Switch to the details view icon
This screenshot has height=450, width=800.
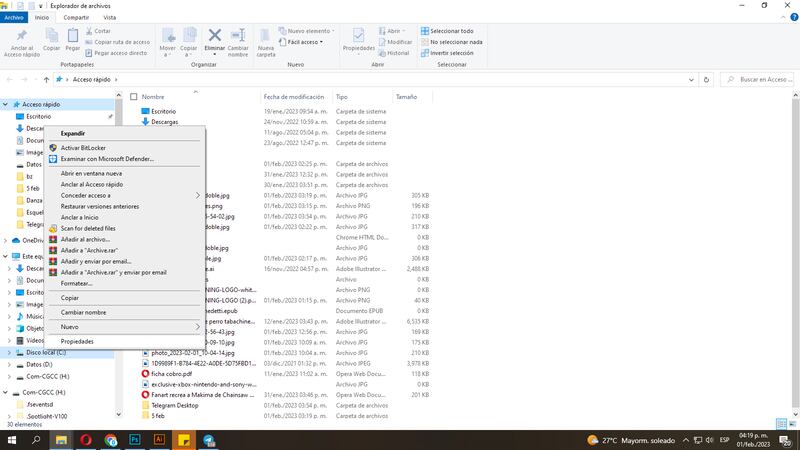pyautogui.click(x=781, y=424)
